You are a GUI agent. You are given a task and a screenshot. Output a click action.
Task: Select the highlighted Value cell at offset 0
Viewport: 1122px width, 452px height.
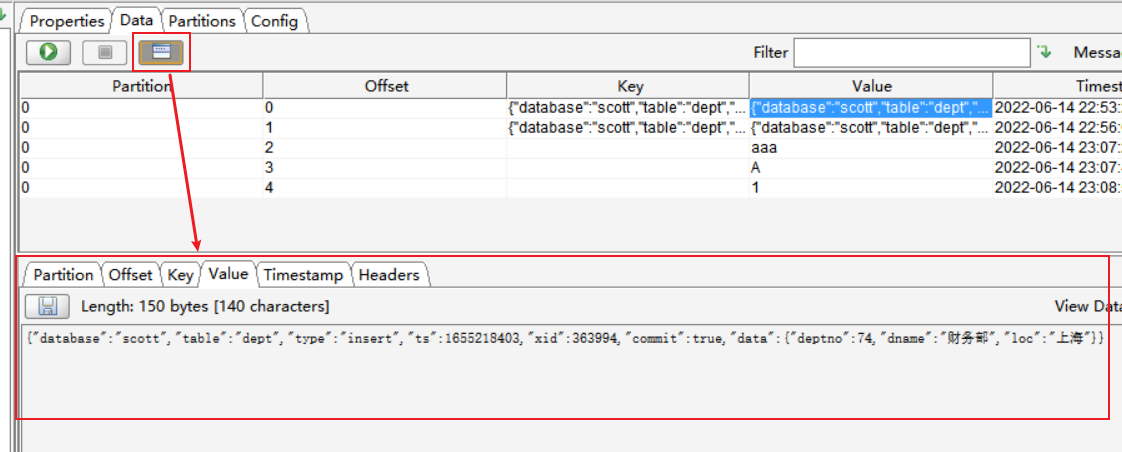point(870,107)
